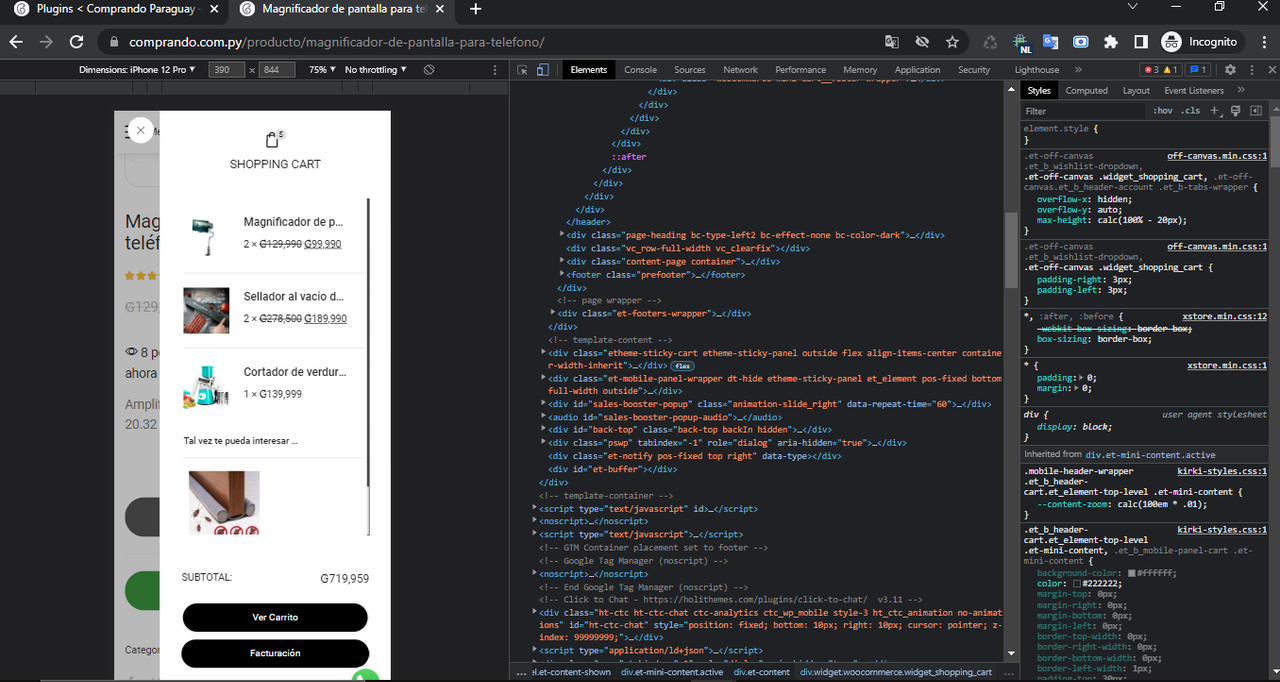Click the #ffffff background-color swatch
Screen dimensions: 1280x682
pyautogui.click(x=1132, y=573)
